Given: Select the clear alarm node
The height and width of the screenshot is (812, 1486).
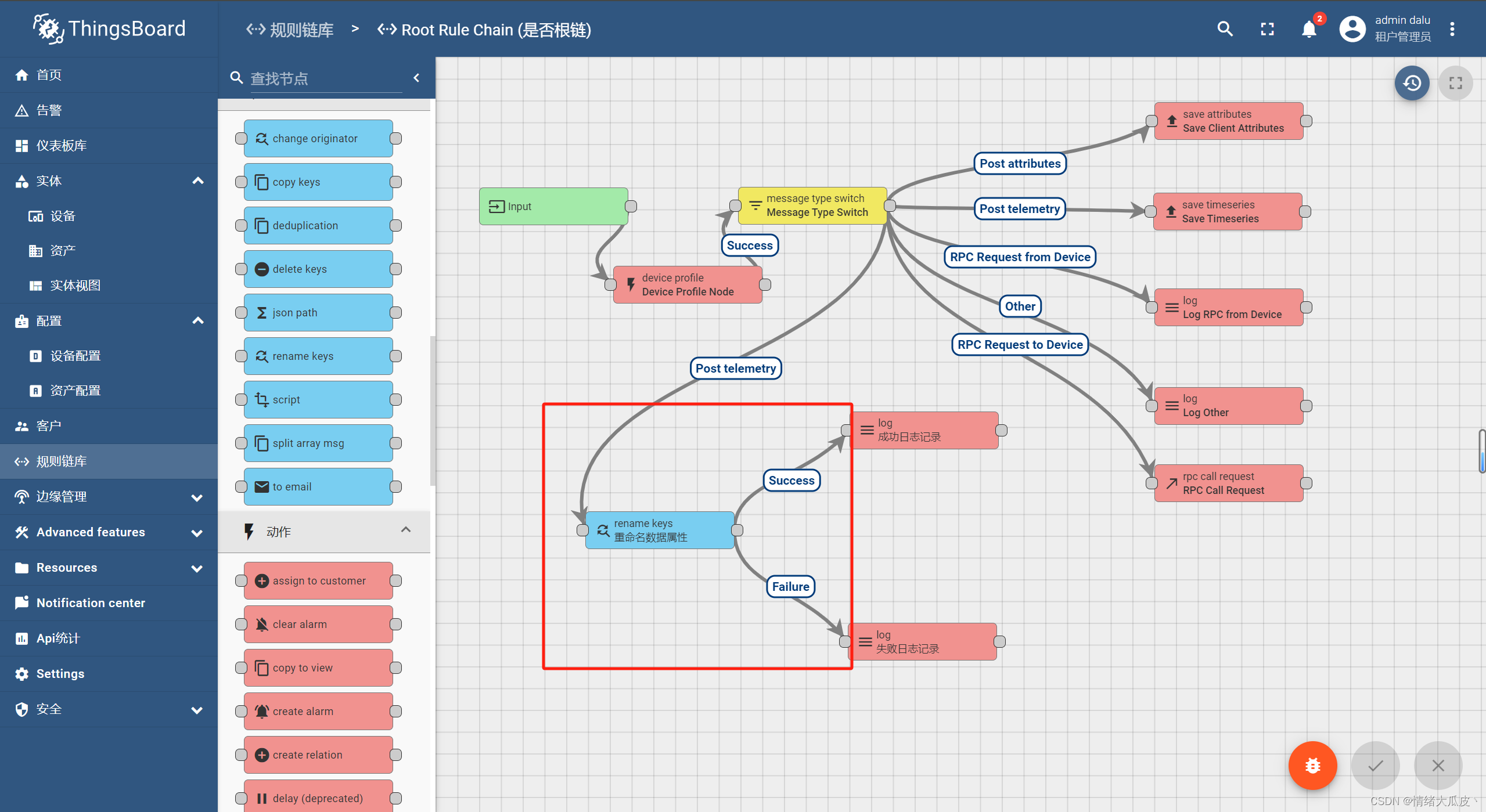Looking at the screenshot, I should pos(318,624).
